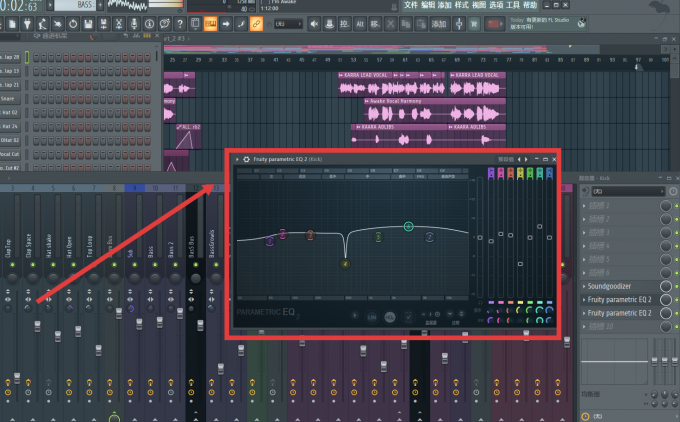
Task: Click the EQ preset previous arrow
Action: tap(520, 159)
